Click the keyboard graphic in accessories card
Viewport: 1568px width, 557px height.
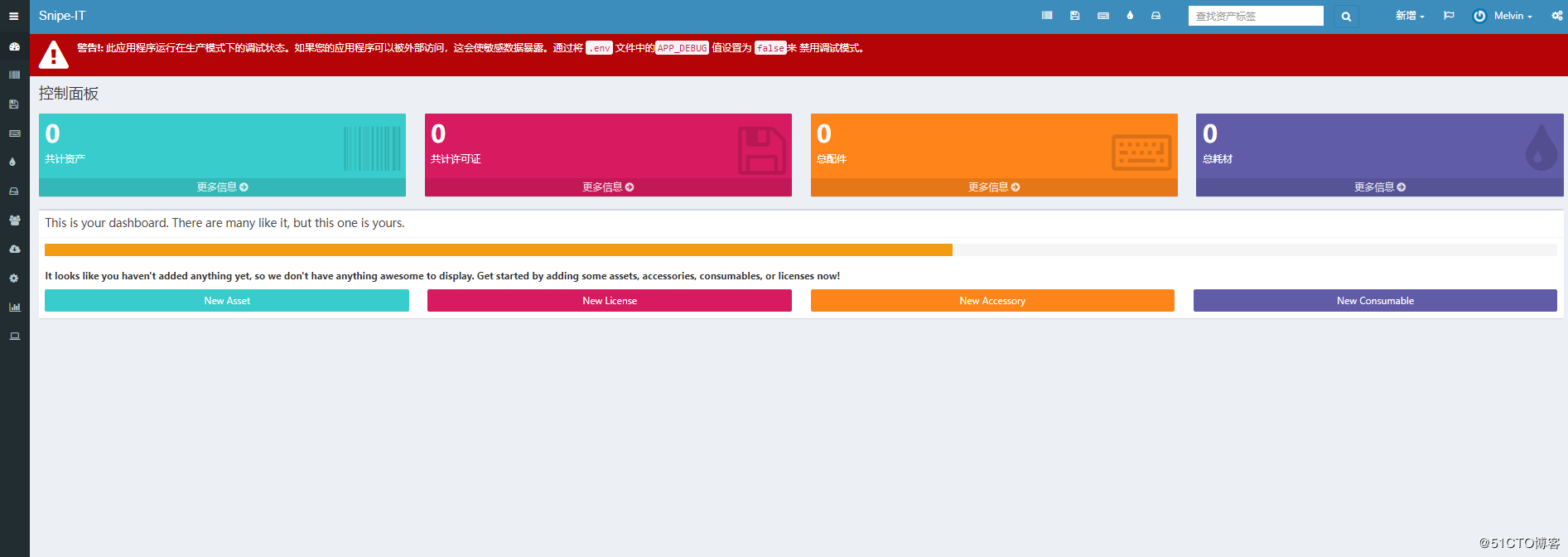(x=1141, y=153)
